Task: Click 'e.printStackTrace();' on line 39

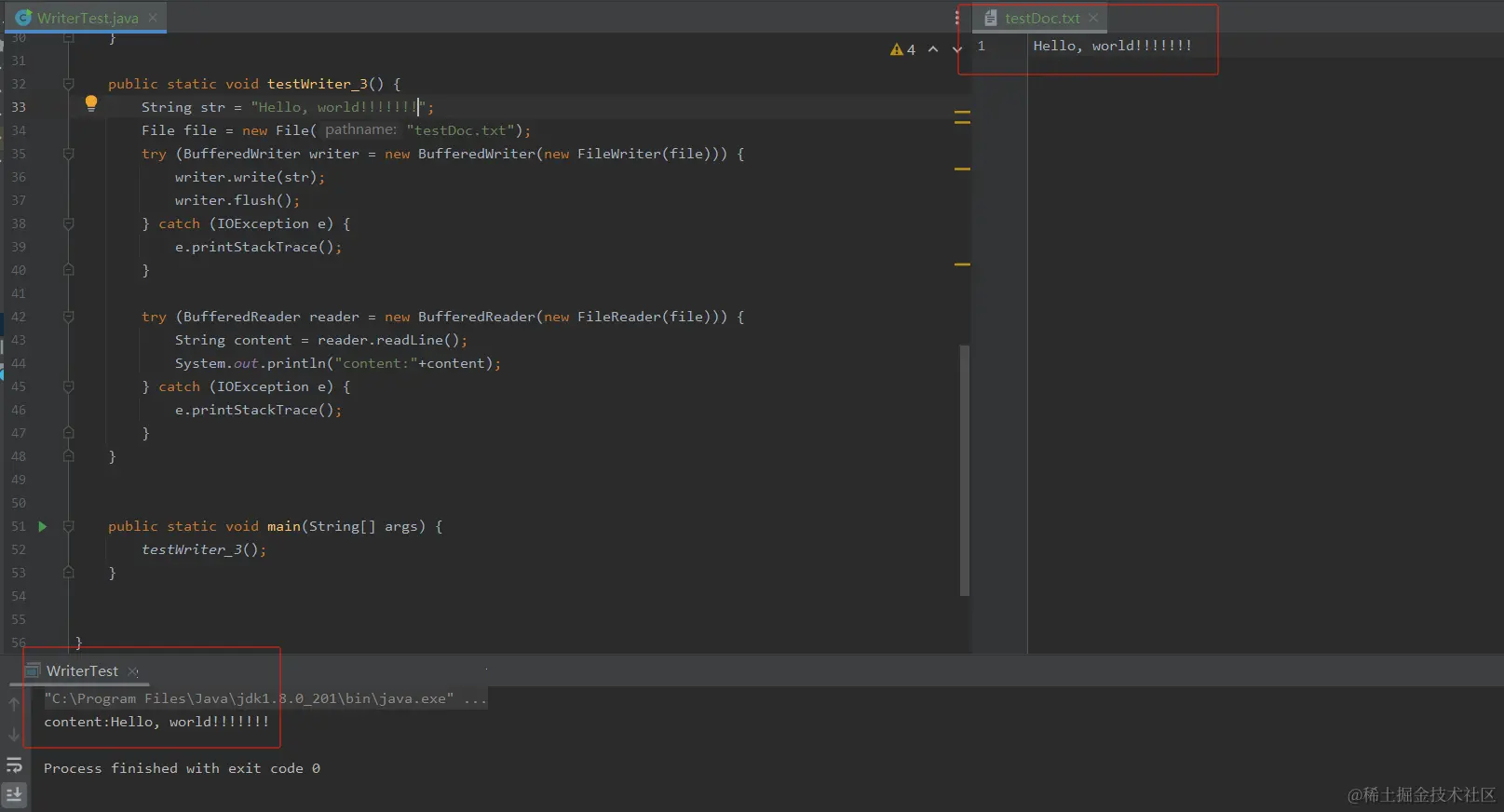Action: click(x=258, y=247)
